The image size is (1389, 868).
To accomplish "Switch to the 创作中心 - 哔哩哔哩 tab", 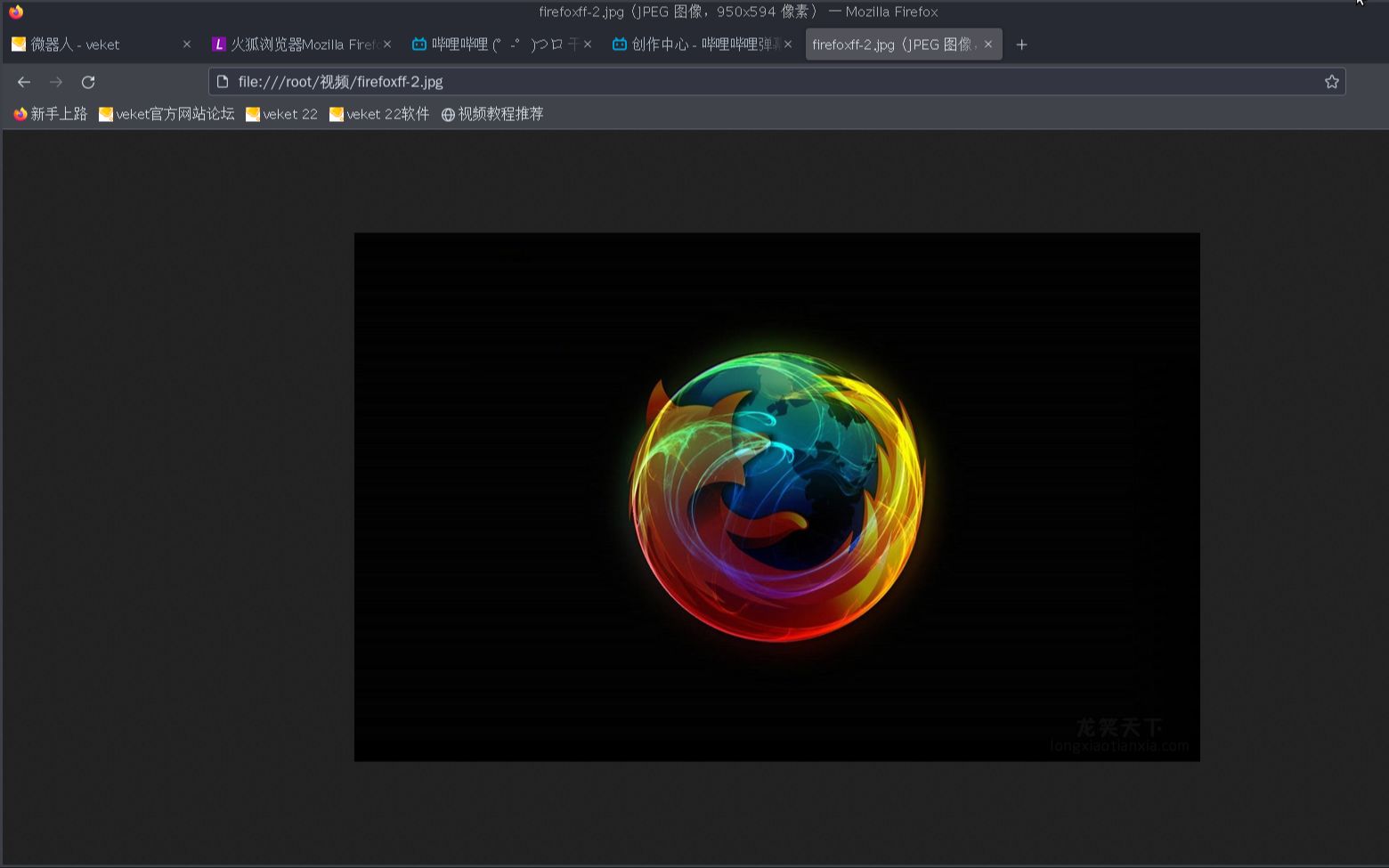I will pyautogui.click(x=701, y=45).
